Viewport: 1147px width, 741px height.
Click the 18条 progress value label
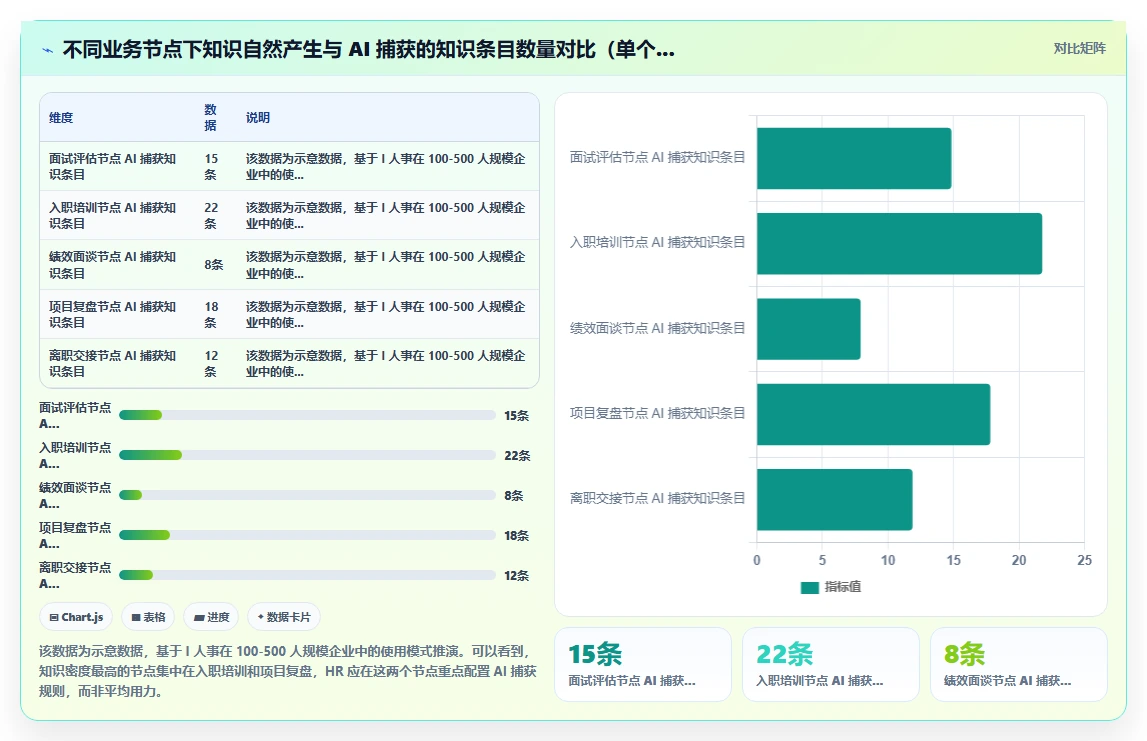pyautogui.click(x=516, y=535)
